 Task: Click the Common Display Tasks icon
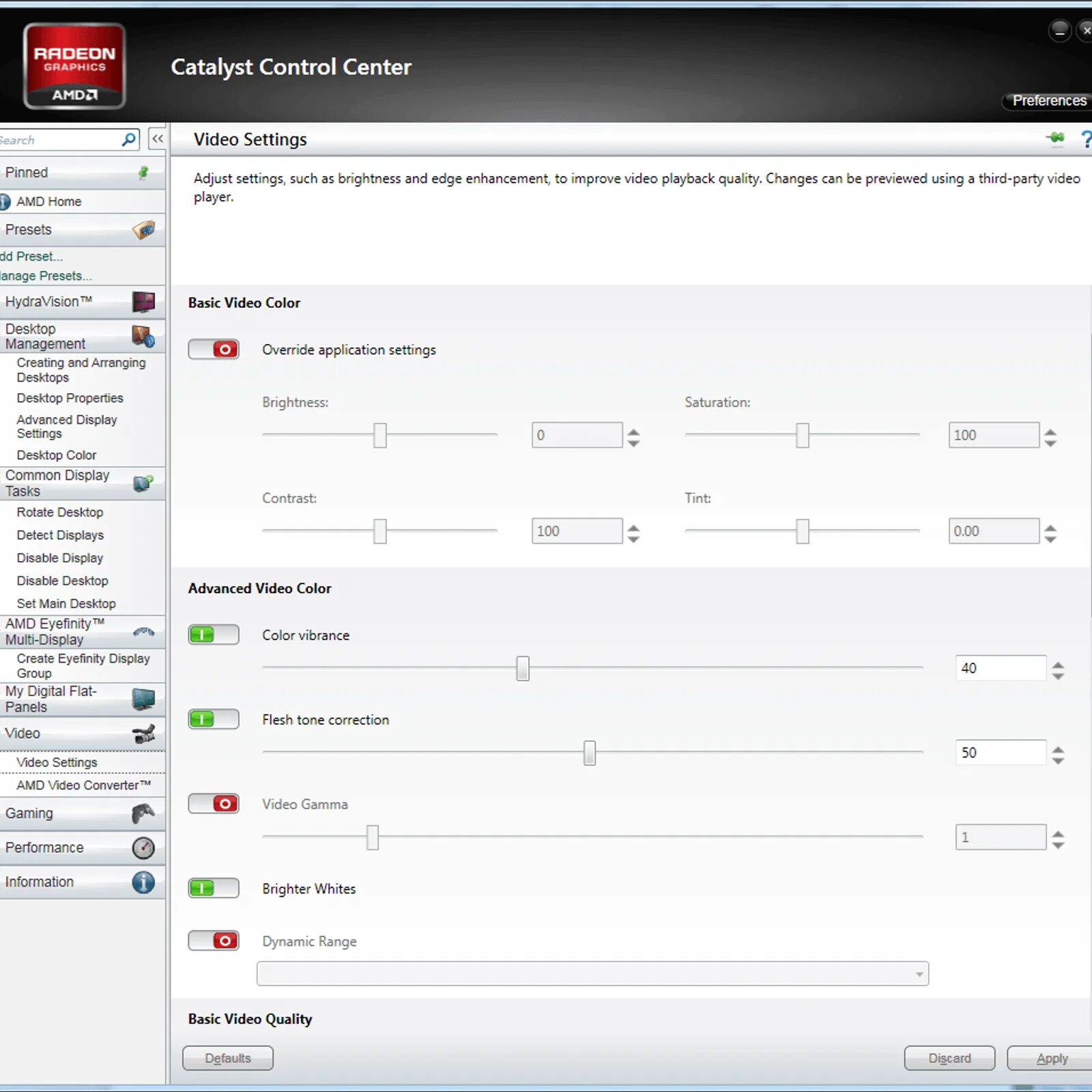pos(143,483)
